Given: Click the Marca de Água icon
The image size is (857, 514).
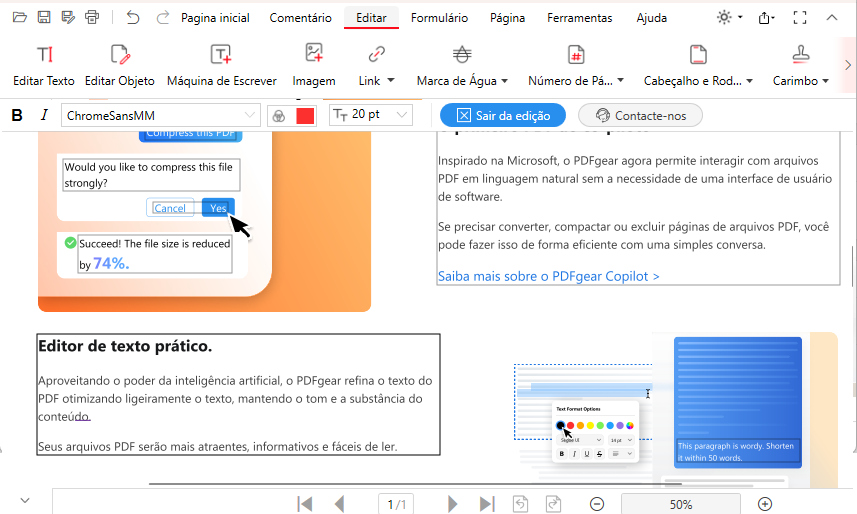Looking at the screenshot, I should point(462,54).
